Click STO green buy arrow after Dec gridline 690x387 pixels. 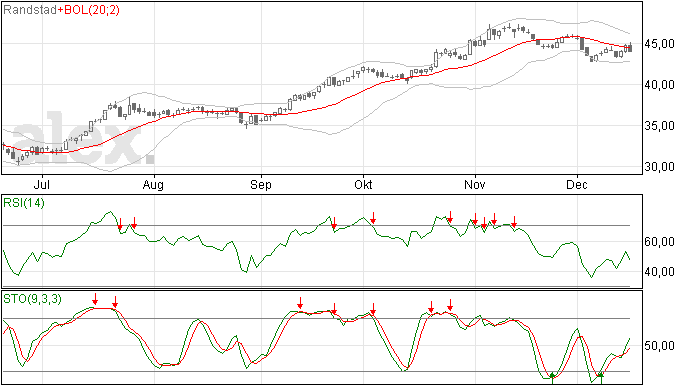point(601,378)
